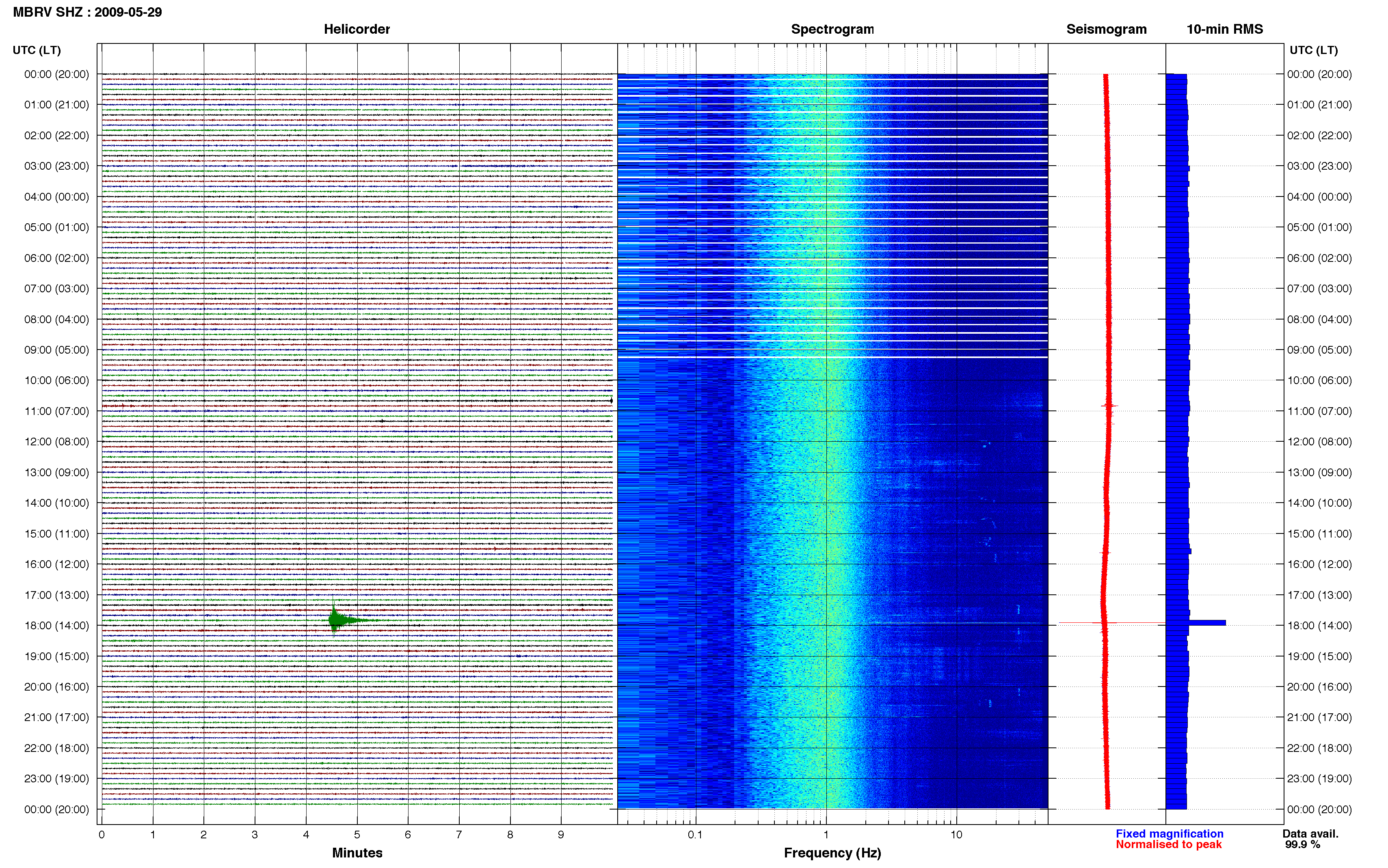
Task: Click the left time label '07:00 (03:00)'
Action: pos(56,288)
